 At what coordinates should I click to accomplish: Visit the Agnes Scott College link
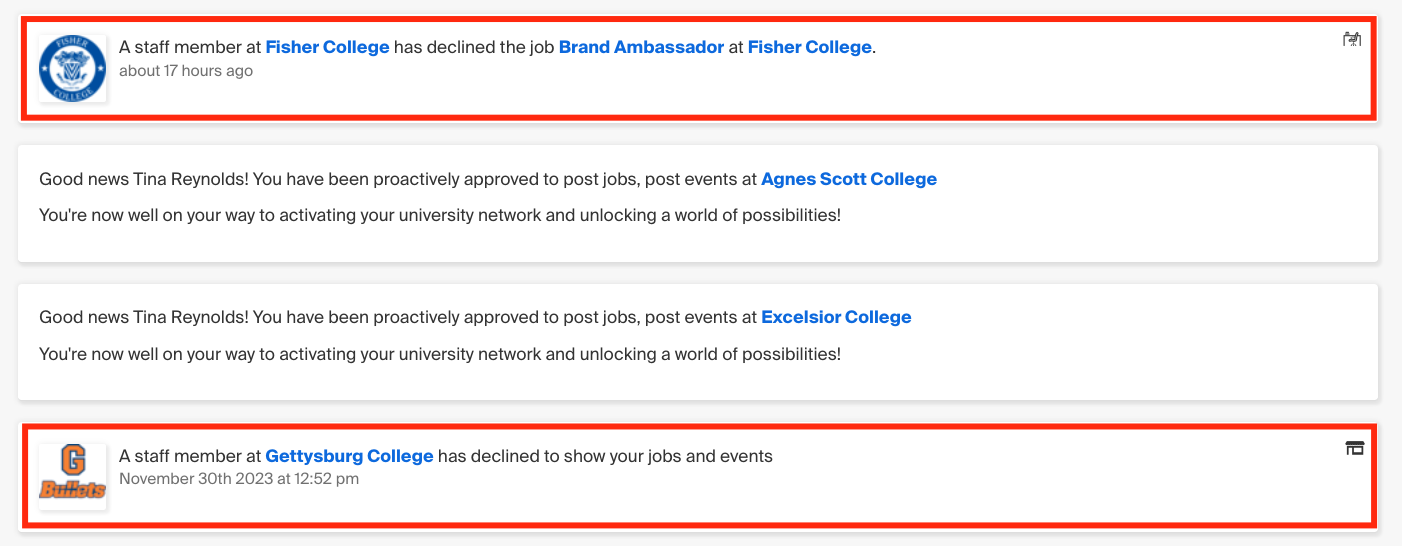point(849,179)
